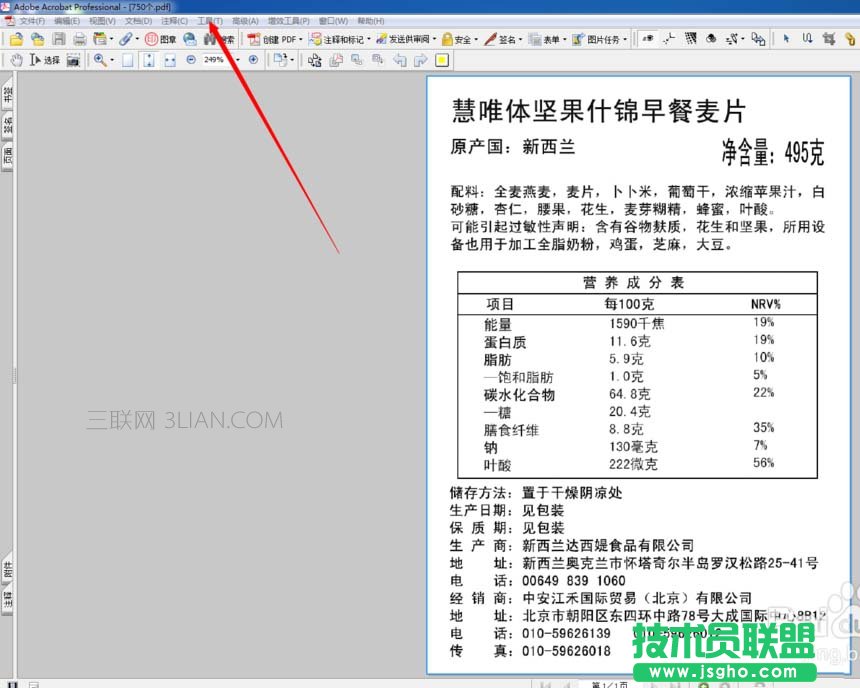Open the 窗口(W) menu
This screenshot has height=688, width=860.
pos(333,21)
